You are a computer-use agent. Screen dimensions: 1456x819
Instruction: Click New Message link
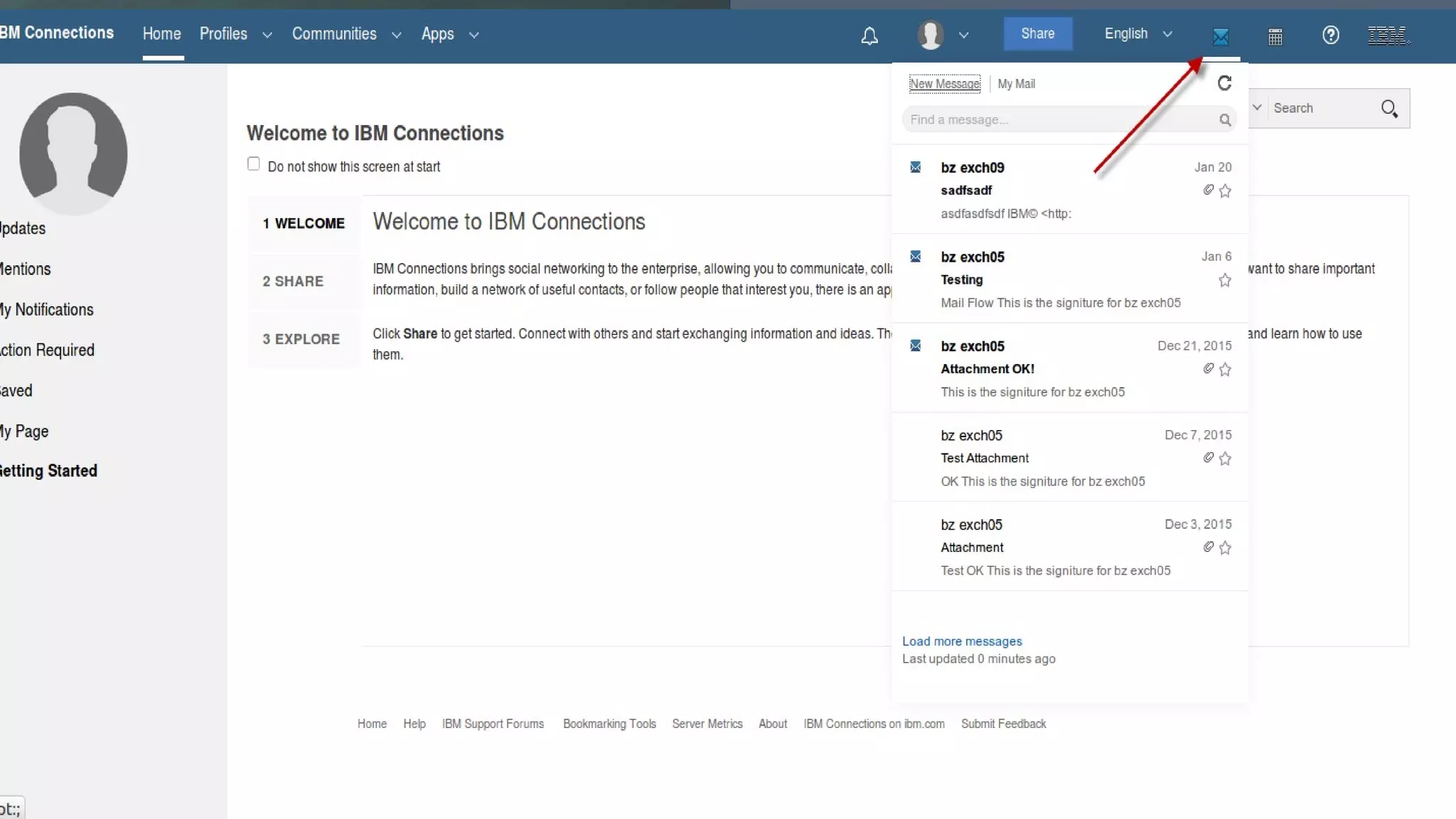coord(945,84)
